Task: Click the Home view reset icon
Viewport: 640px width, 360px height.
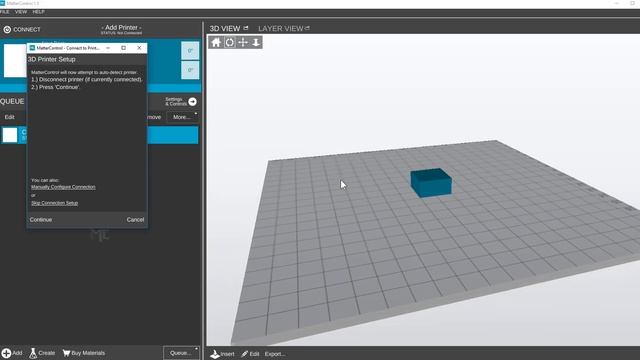Action: [x=216, y=42]
